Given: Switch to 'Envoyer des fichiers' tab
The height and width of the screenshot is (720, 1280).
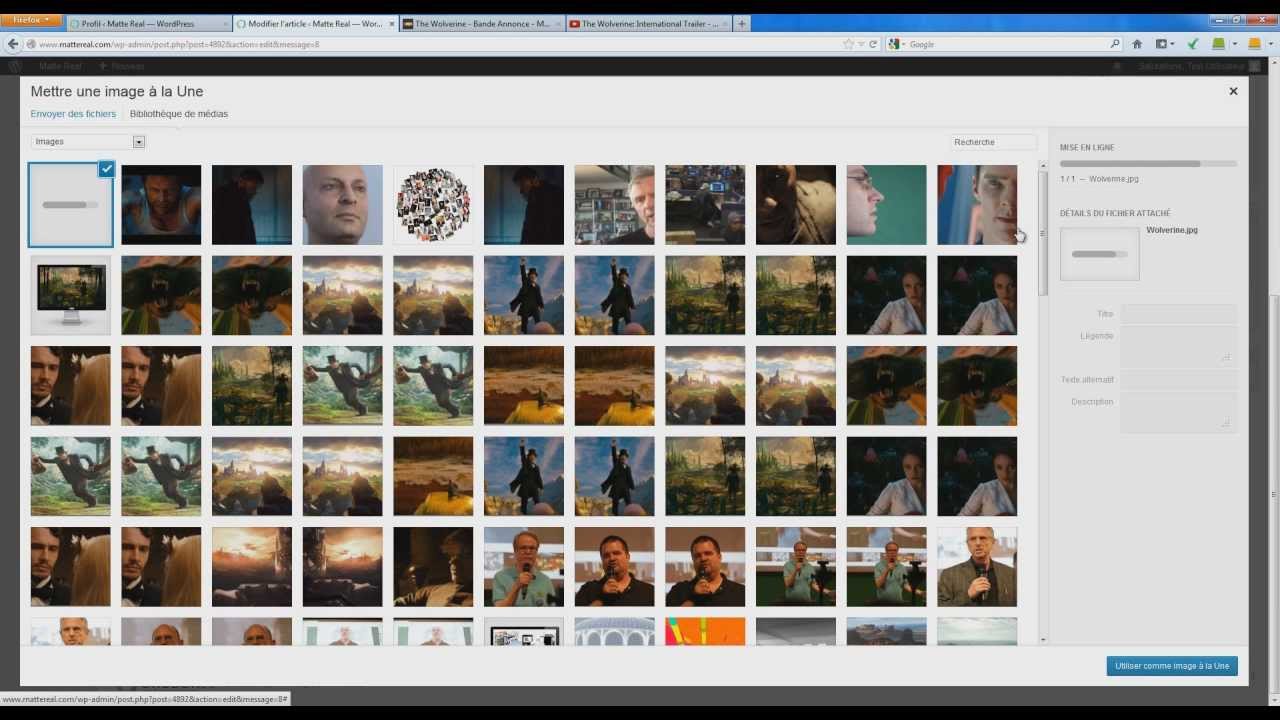Looking at the screenshot, I should point(73,114).
